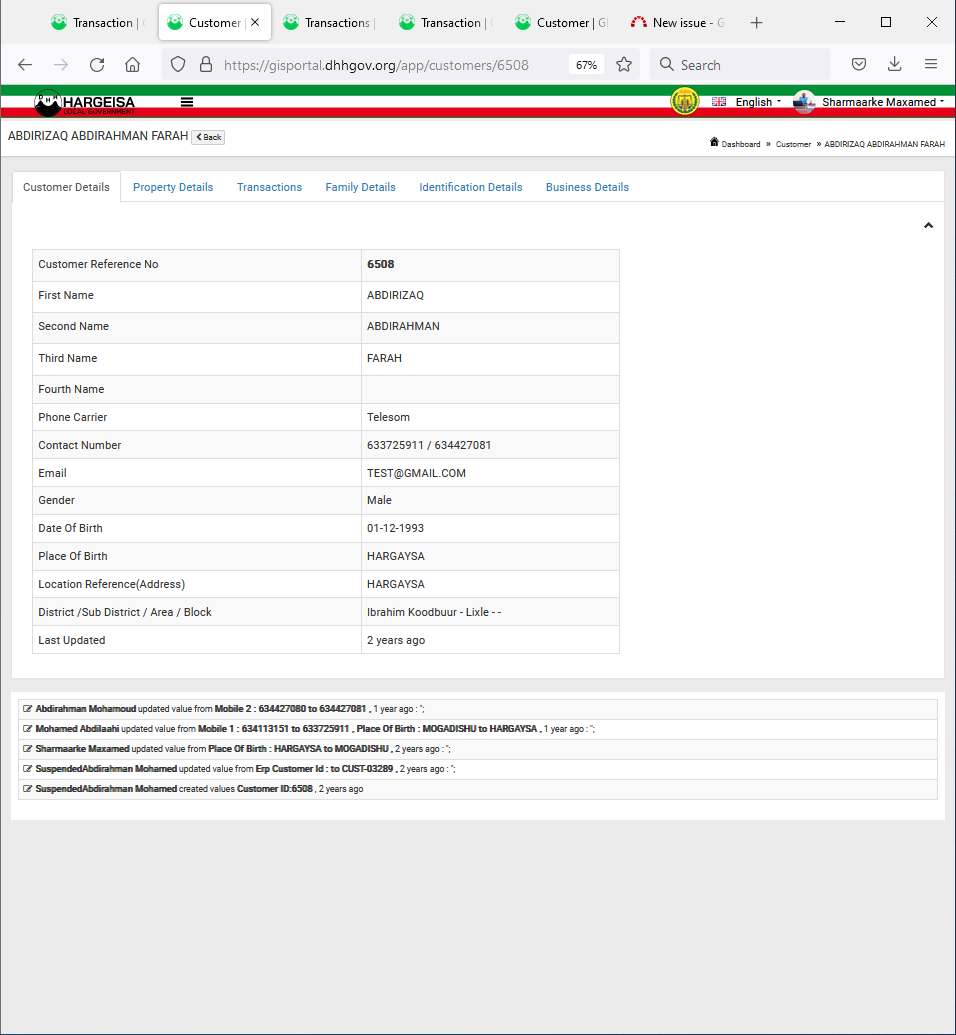The image size is (956, 1035).
Task: Open the browser downloads icon
Action: 895,64
